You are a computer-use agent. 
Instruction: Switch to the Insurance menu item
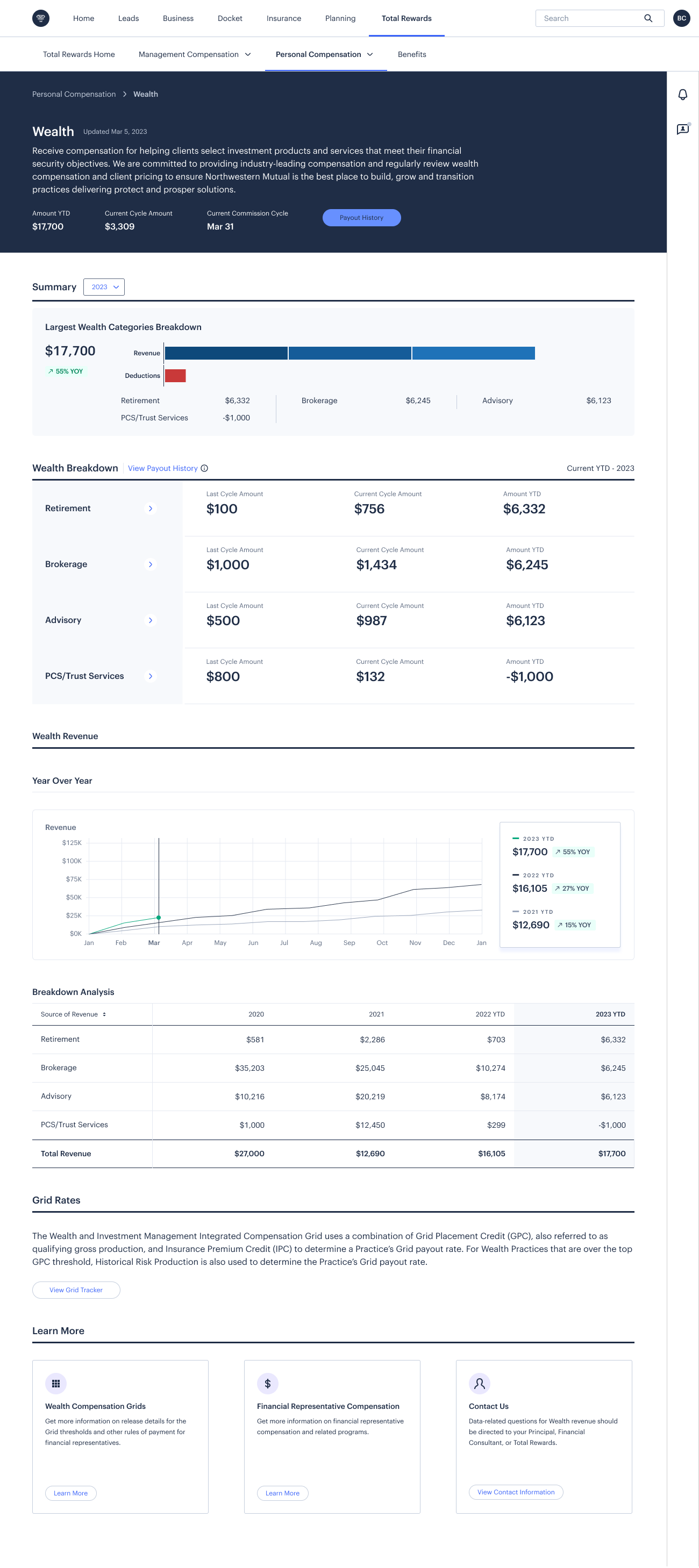click(284, 18)
